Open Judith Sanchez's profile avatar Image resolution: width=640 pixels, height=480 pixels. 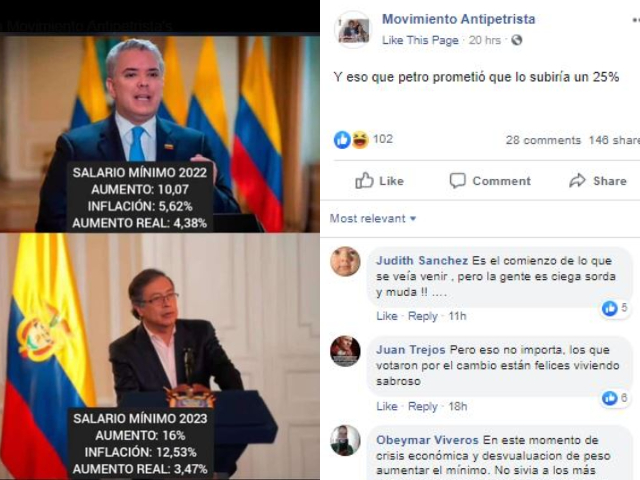345,261
